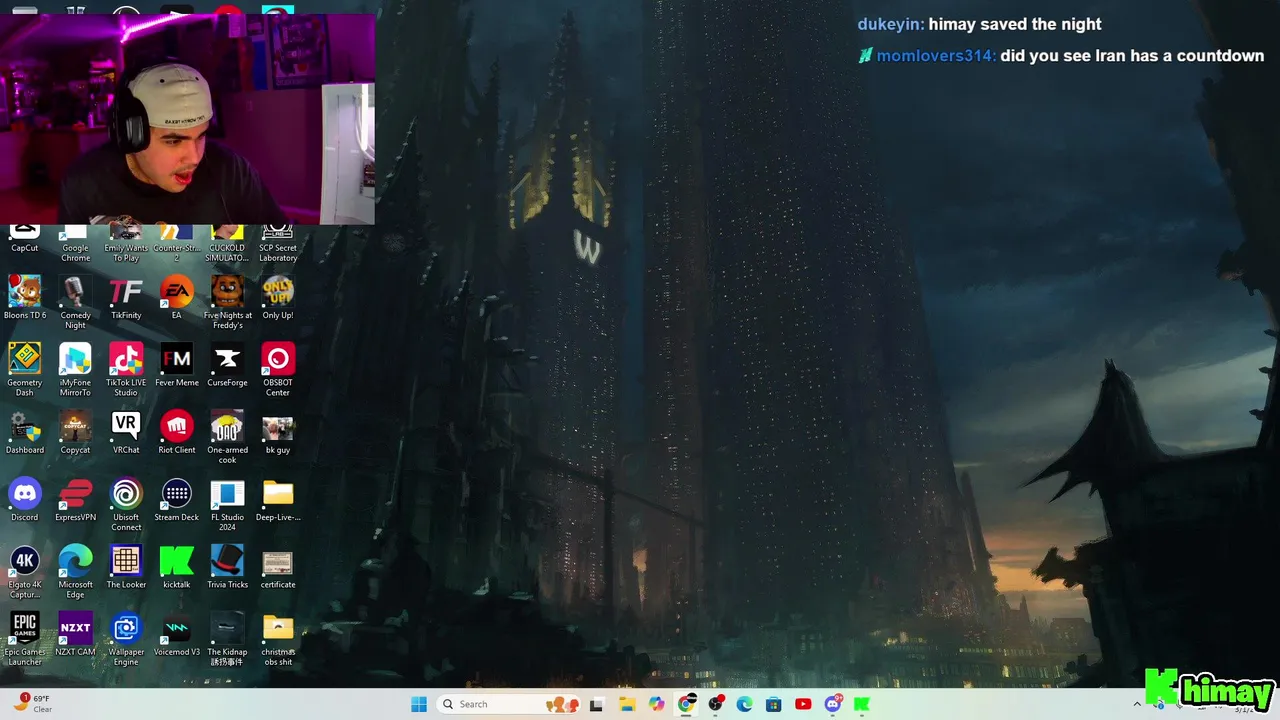1280x720 pixels.
Task: Click the Only Up! game shortcut
Action: (278, 298)
